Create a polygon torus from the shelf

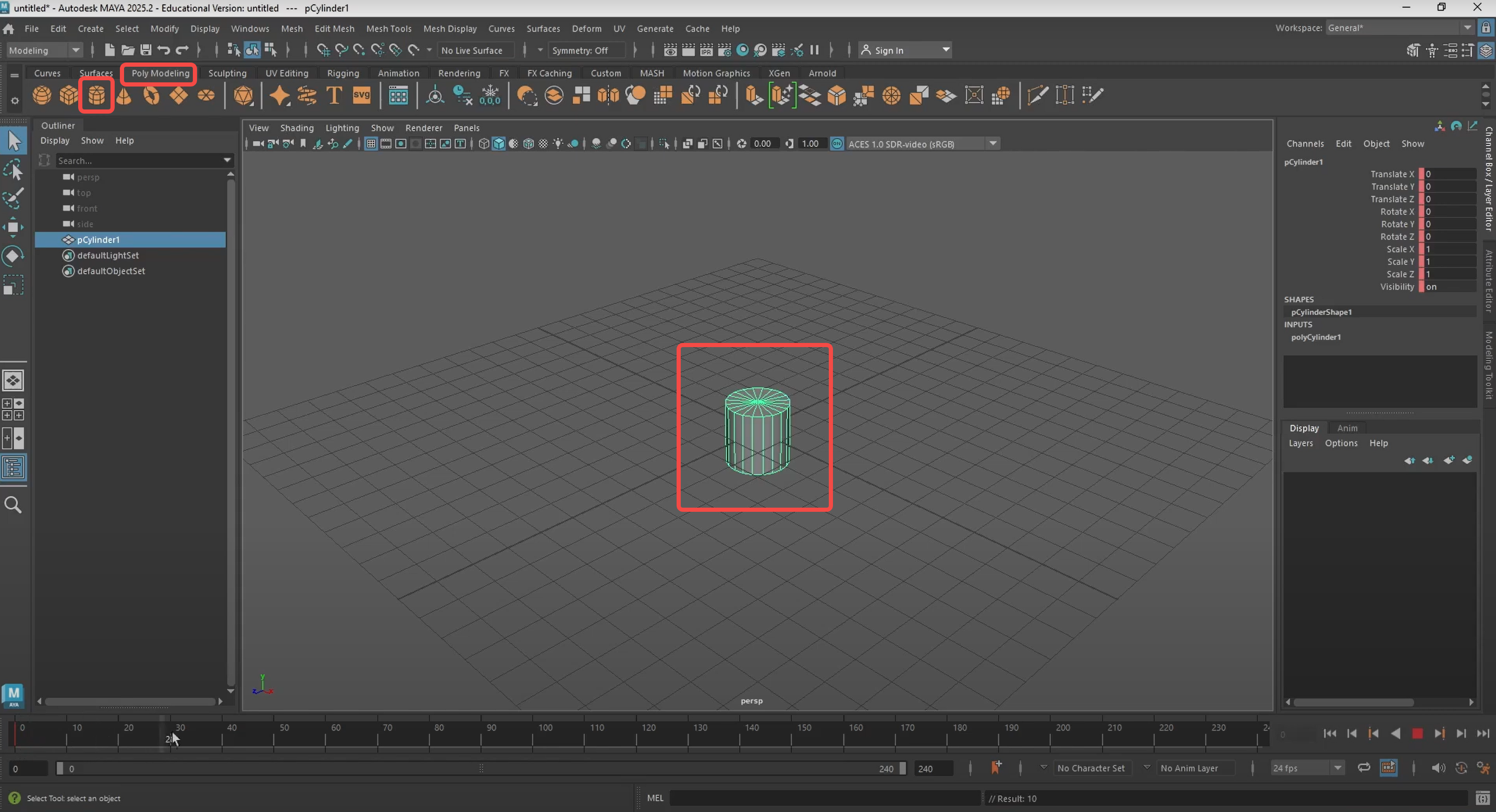[x=151, y=96]
